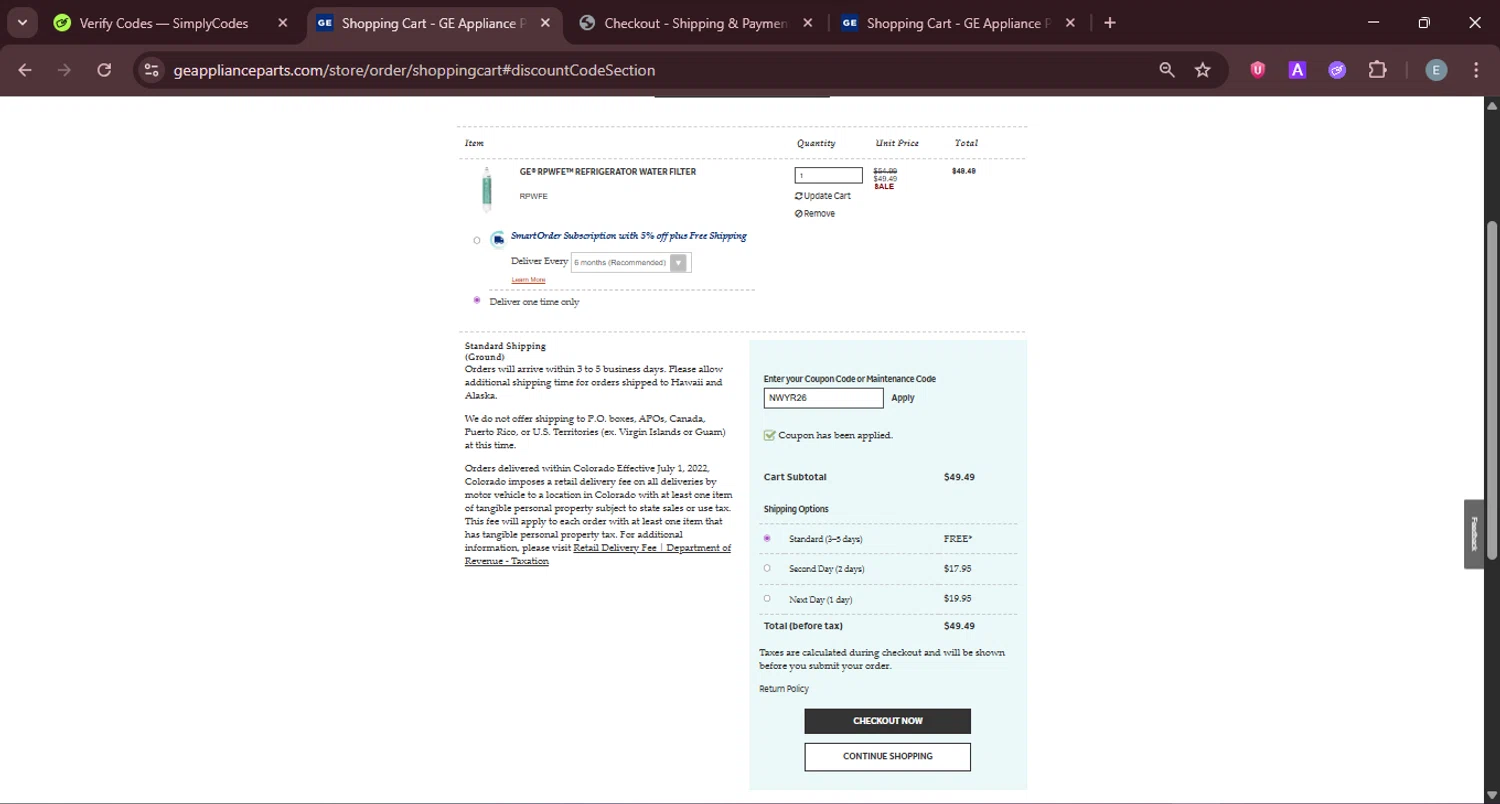Screen dimensions: 1500x804
Task: Choose Standard (3-5 days) shipping radio
Action: (767, 538)
